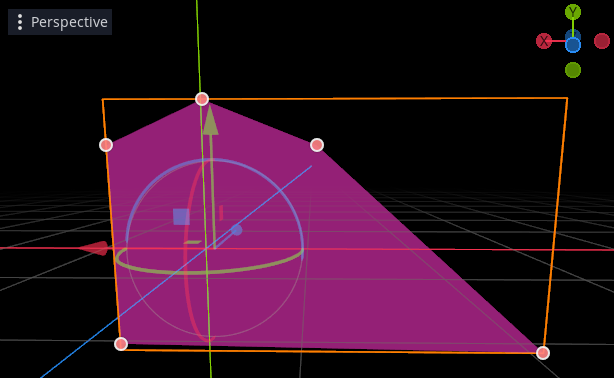
Task: Grab the red X-axis move arrowhead
Action: pyautogui.click(x=93, y=248)
